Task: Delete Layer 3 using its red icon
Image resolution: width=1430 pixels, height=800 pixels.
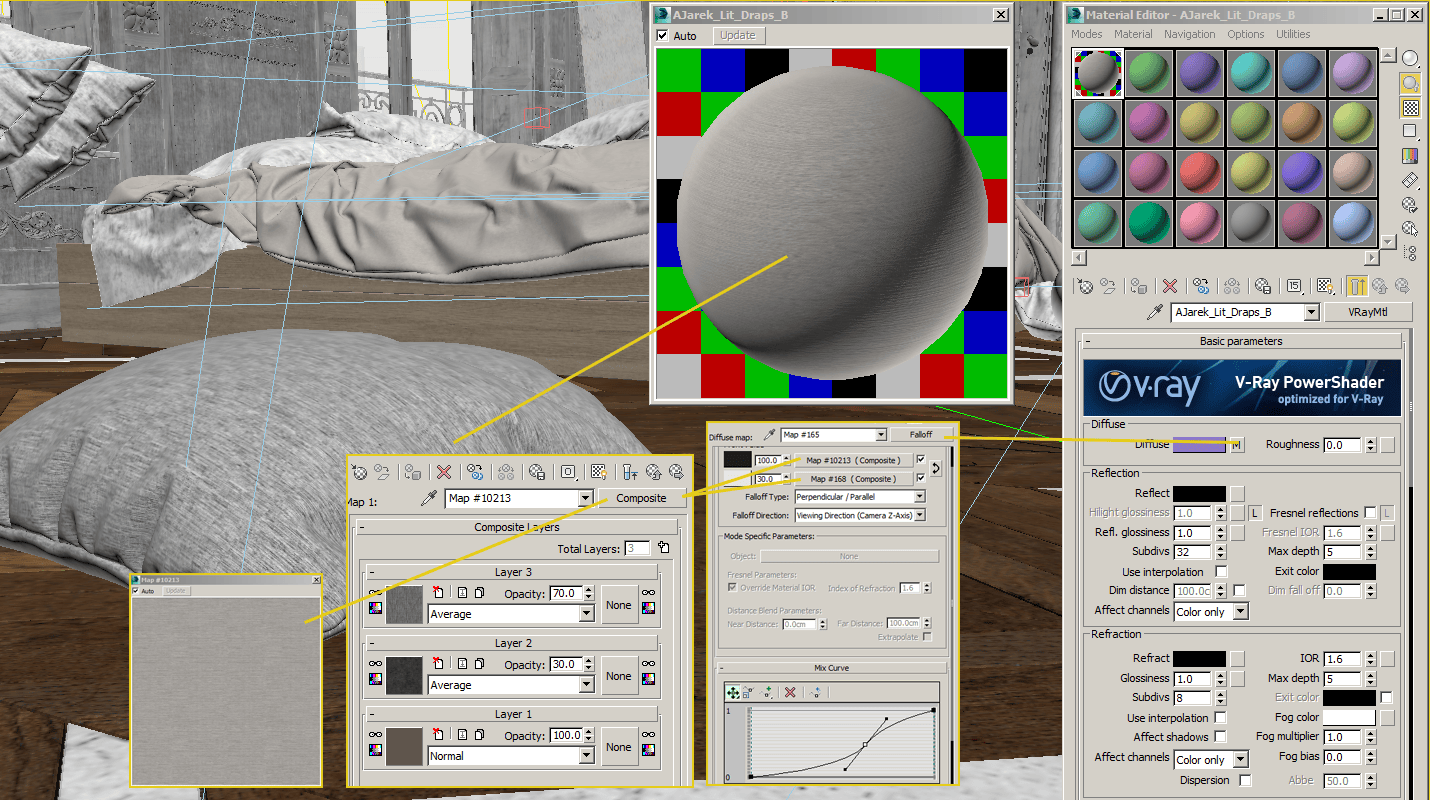Action: click(437, 593)
